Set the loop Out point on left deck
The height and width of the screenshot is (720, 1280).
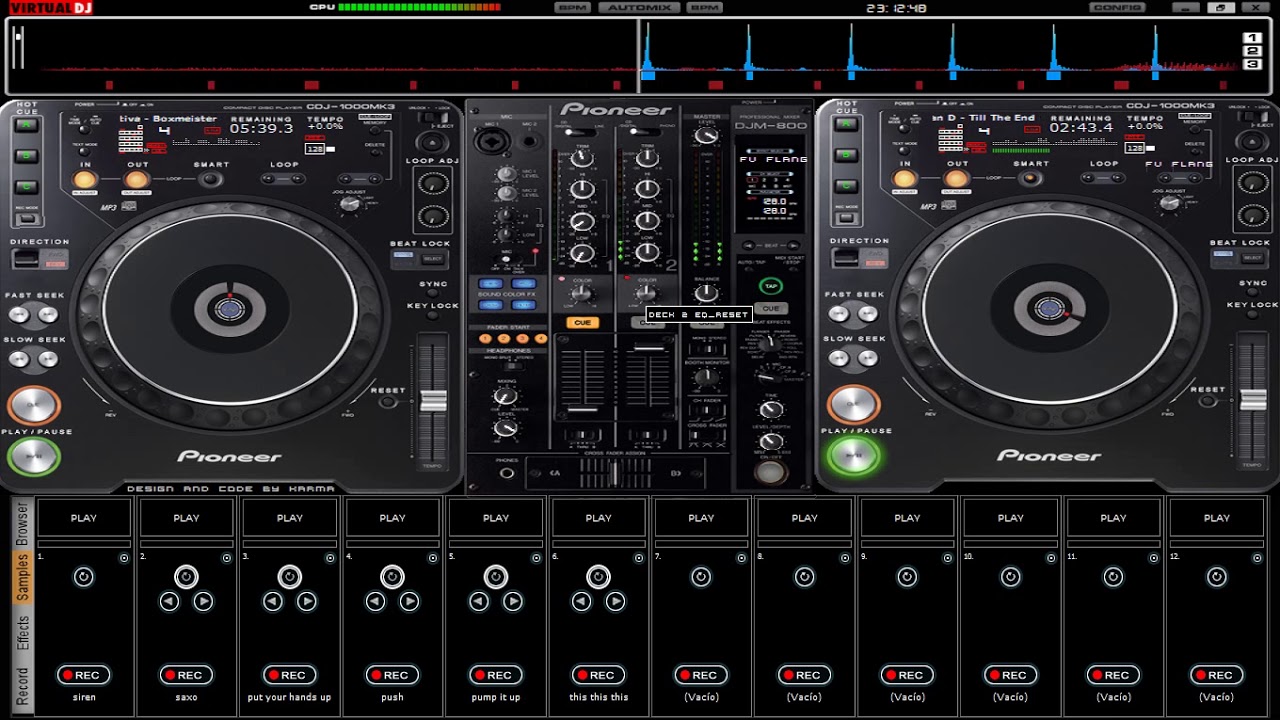coord(136,180)
